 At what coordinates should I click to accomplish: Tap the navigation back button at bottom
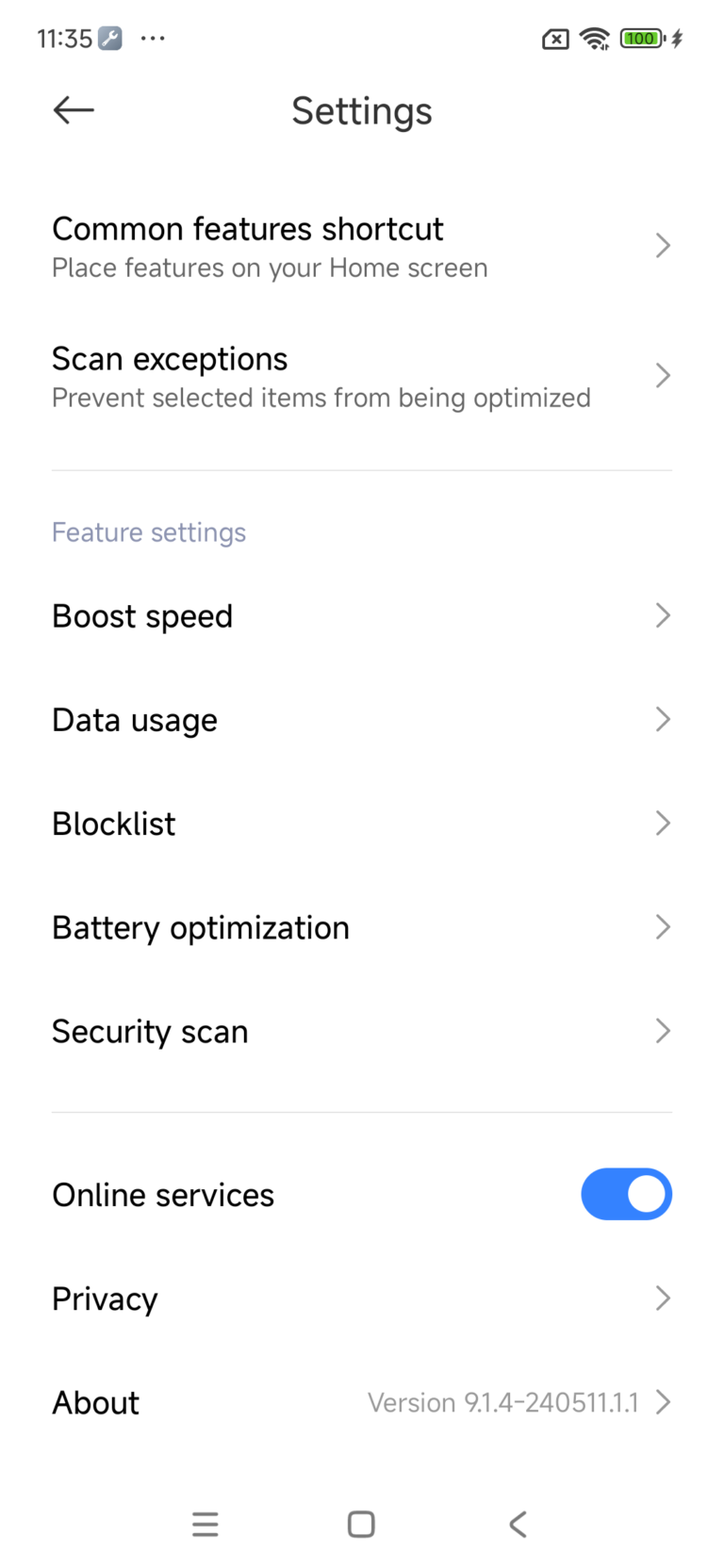(517, 1523)
